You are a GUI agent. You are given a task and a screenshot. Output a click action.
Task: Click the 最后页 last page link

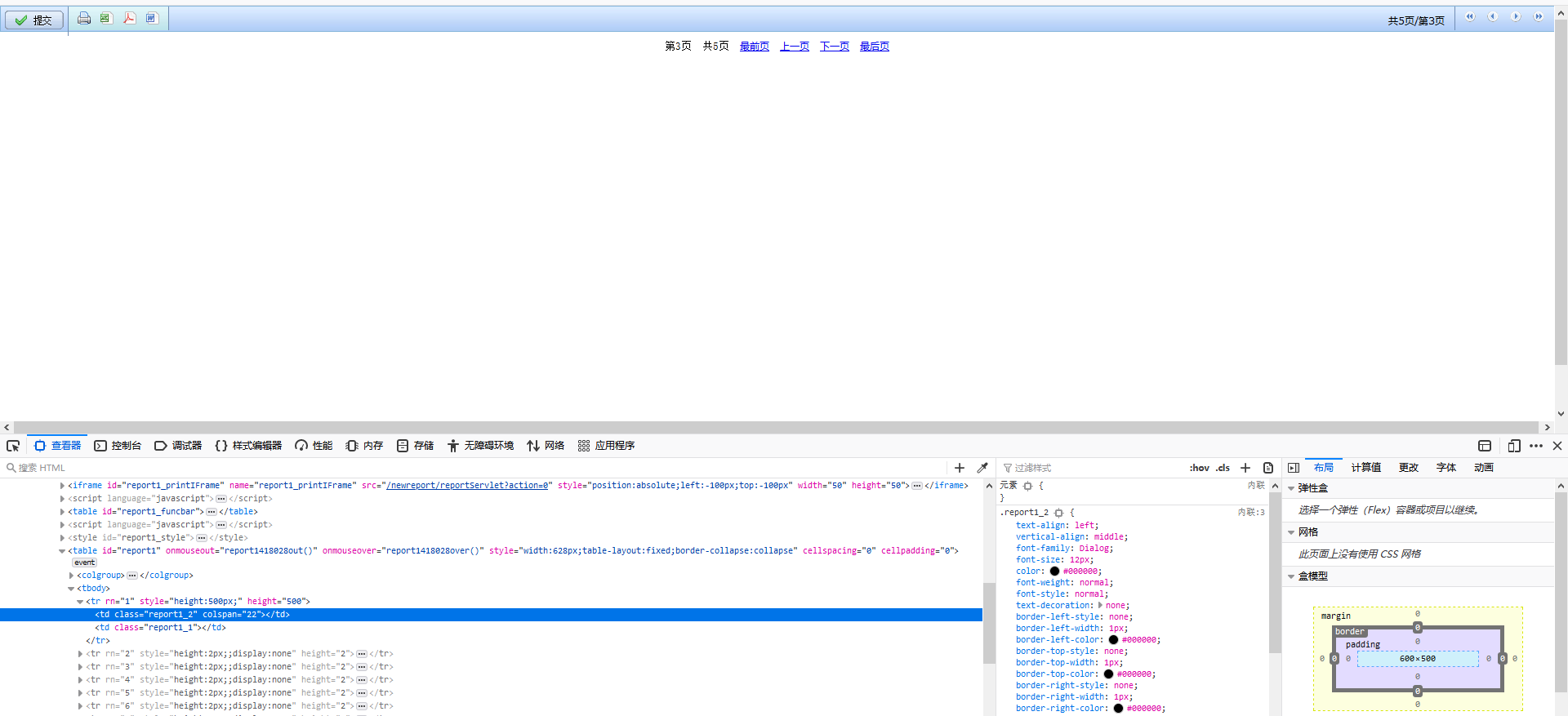(875, 47)
